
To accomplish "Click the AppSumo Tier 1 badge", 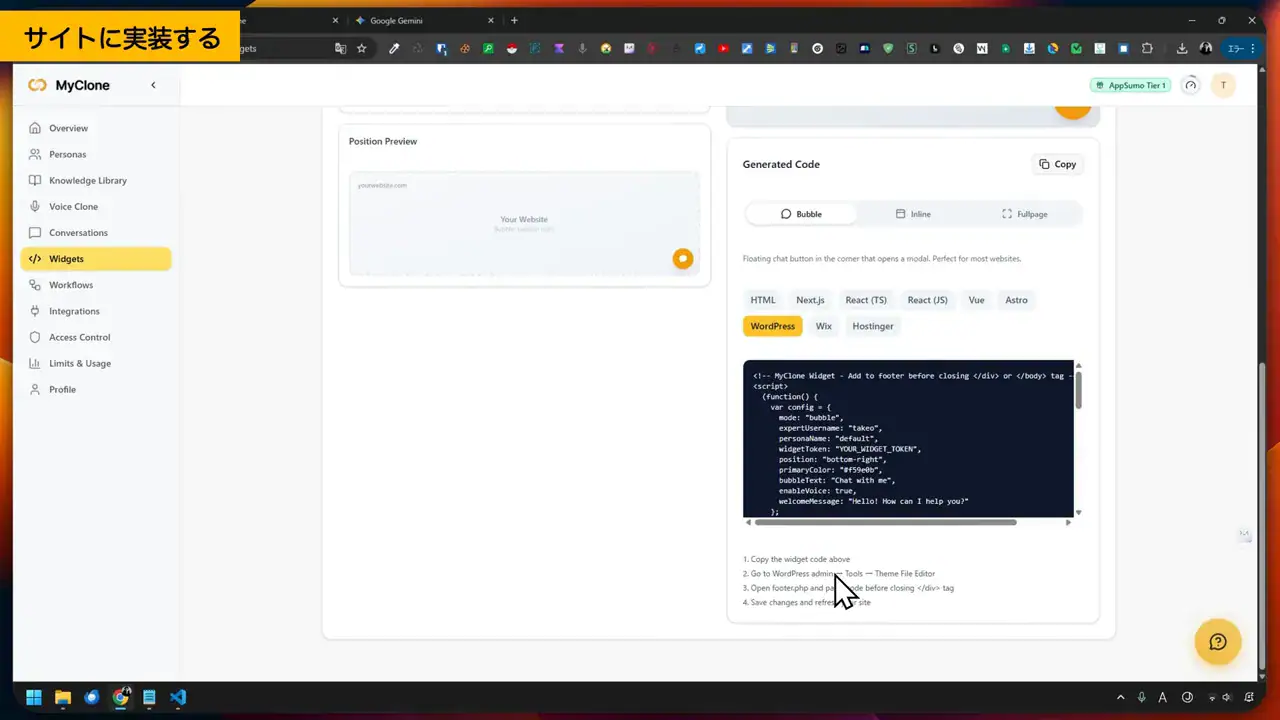I will click(1130, 85).
